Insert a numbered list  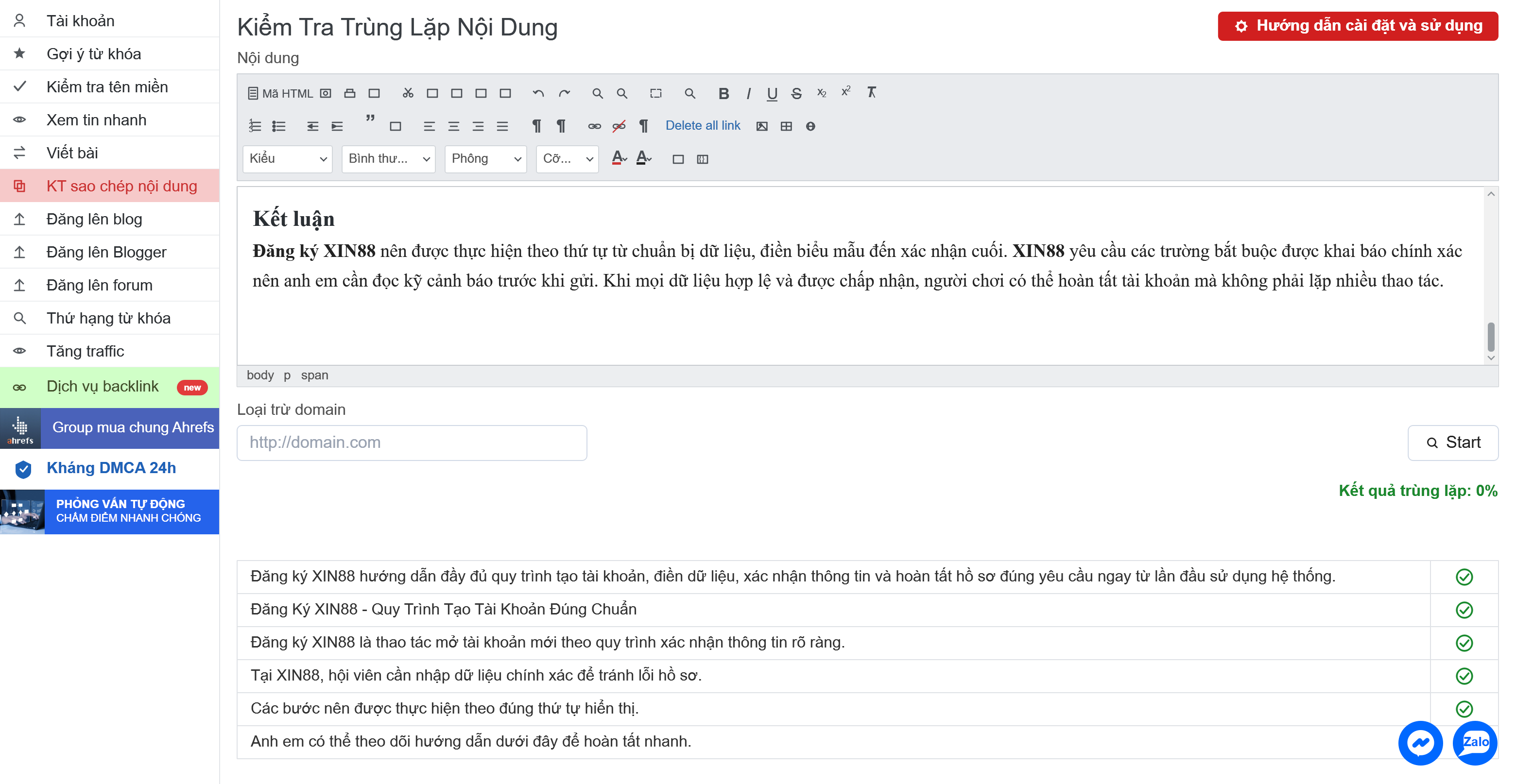254,126
